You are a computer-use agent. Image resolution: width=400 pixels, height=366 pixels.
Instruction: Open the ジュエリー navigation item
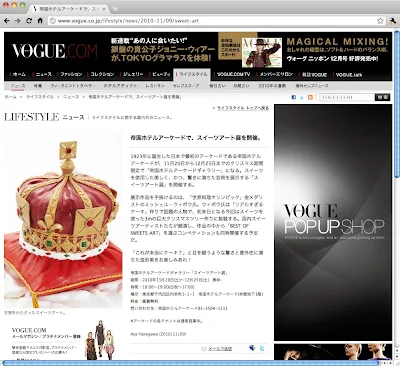click(133, 74)
